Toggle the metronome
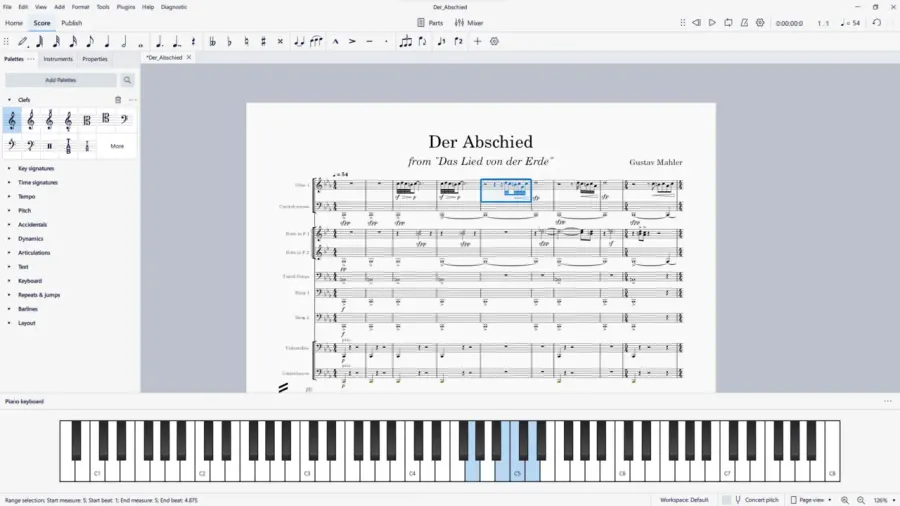This screenshot has height=506, width=900. click(744, 23)
